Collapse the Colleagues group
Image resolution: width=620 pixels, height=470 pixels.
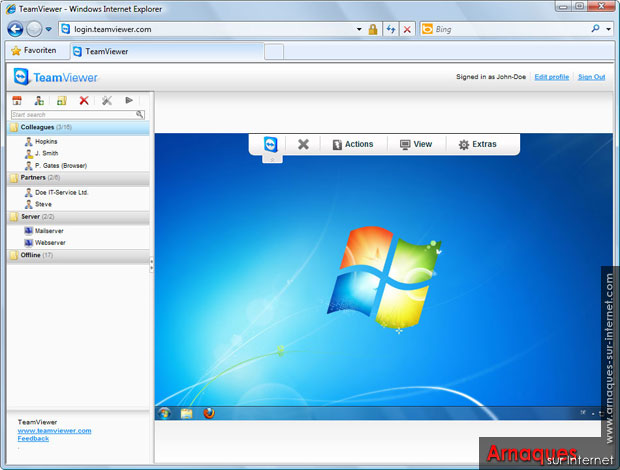point(78,127)
